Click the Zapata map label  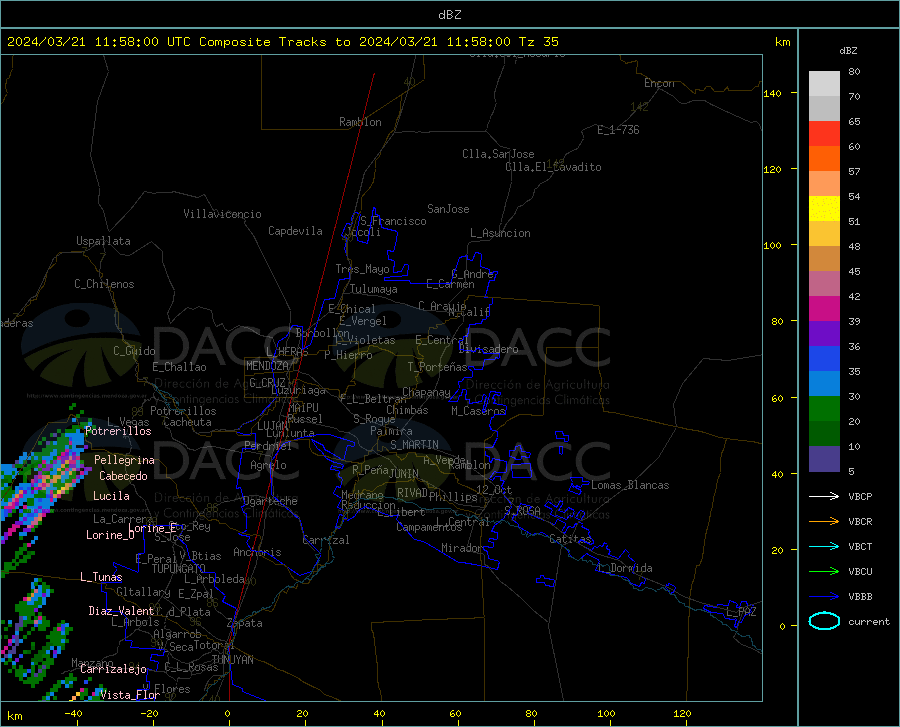click(x=245, y=623)
